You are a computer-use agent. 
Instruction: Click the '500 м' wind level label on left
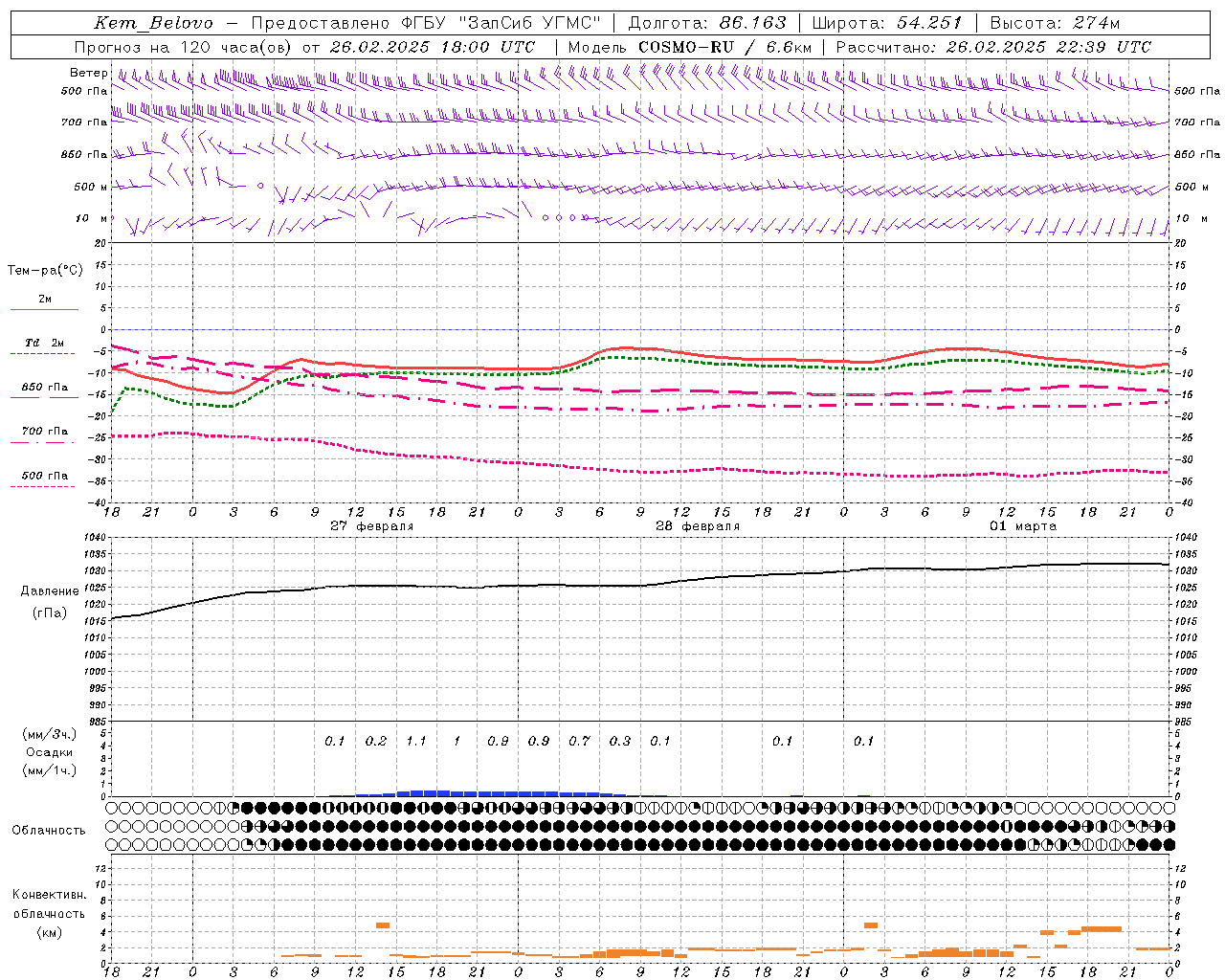pos(91,187)
